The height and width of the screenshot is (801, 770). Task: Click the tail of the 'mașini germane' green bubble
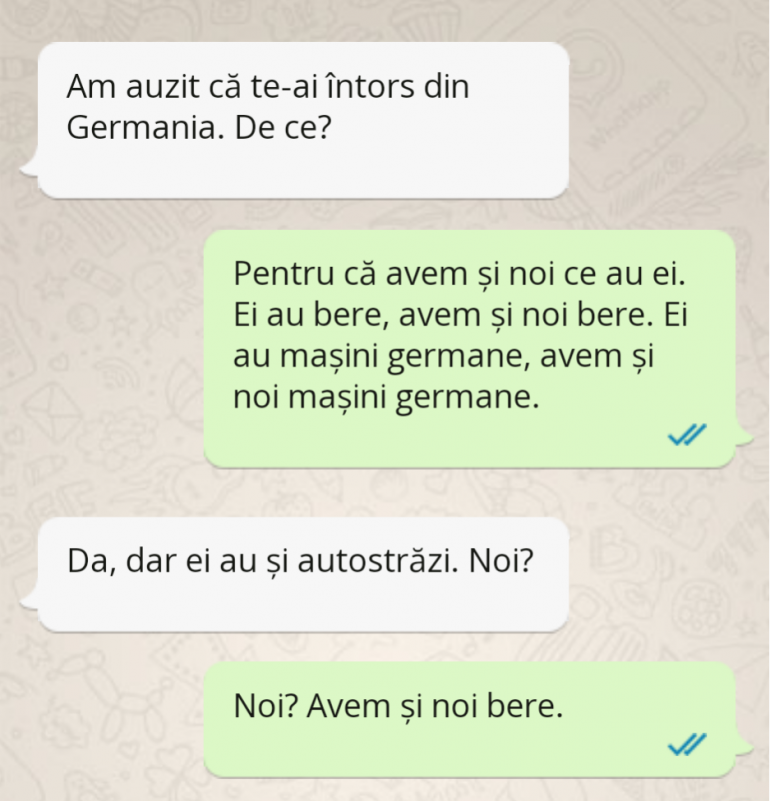coord(744,437)
